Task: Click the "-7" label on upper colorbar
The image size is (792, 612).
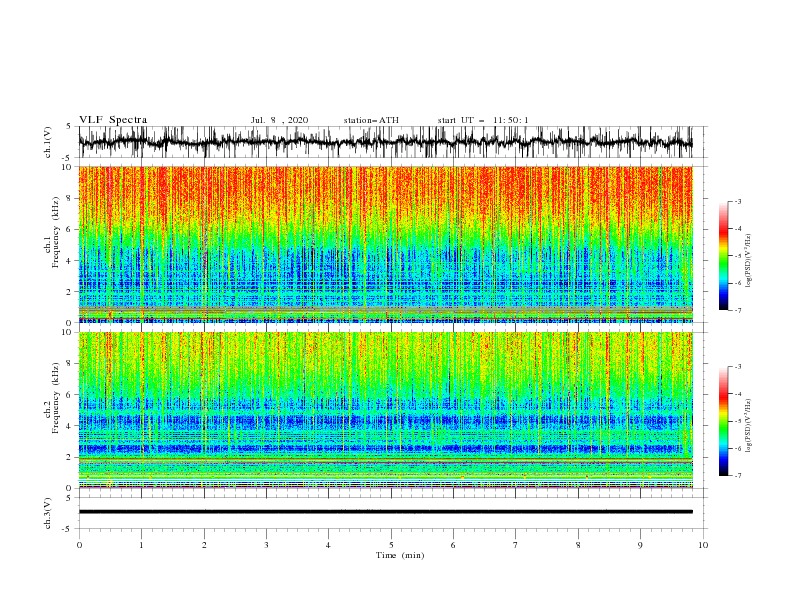Action: pos(737,310)
